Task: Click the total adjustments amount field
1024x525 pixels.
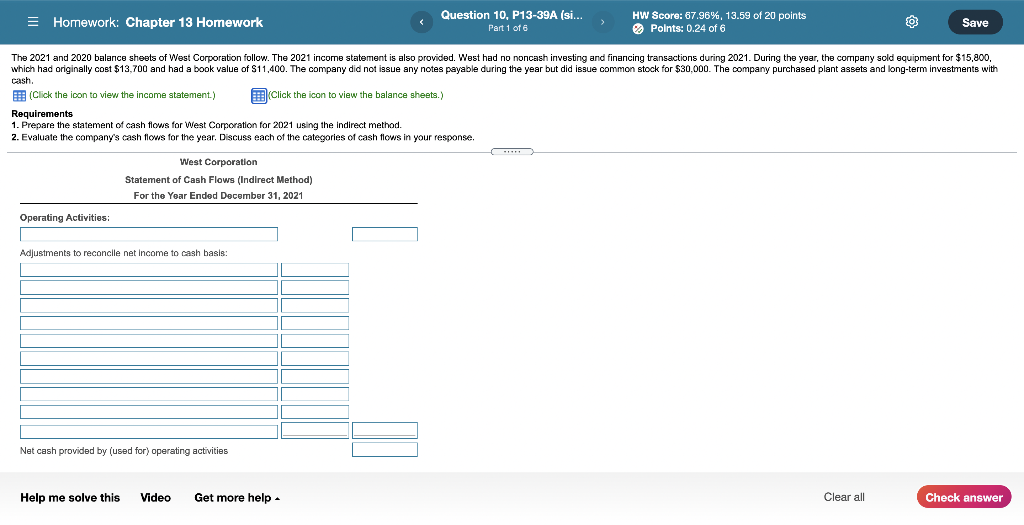Action: [x=385, y=430]
